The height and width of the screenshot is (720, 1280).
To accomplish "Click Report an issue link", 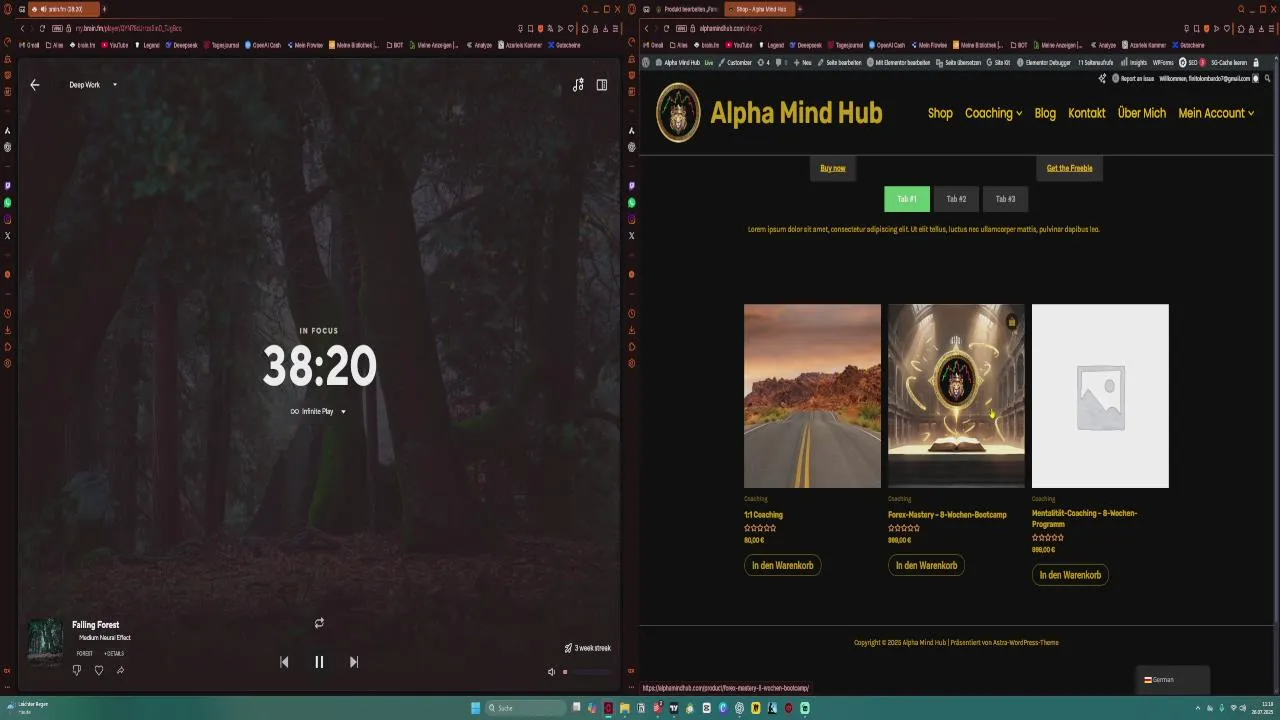I will [x=1133, y=78].
